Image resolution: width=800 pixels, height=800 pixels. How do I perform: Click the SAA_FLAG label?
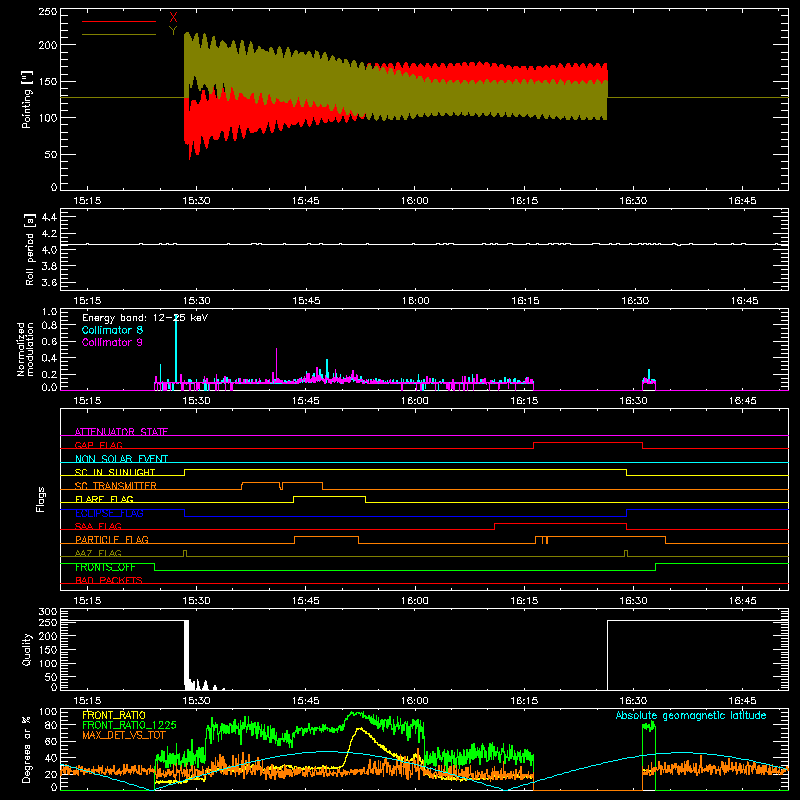(98, 526)
